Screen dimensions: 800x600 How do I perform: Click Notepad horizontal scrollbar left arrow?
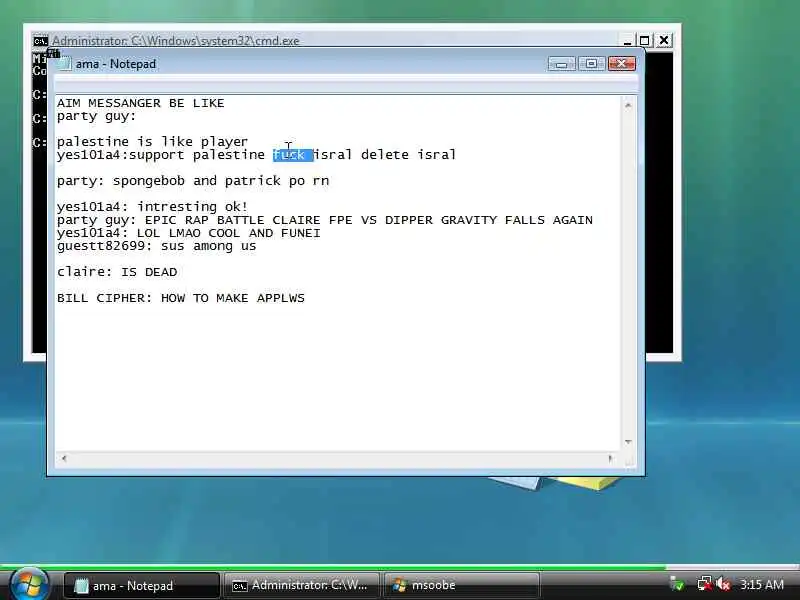click(x=63, y=458)
